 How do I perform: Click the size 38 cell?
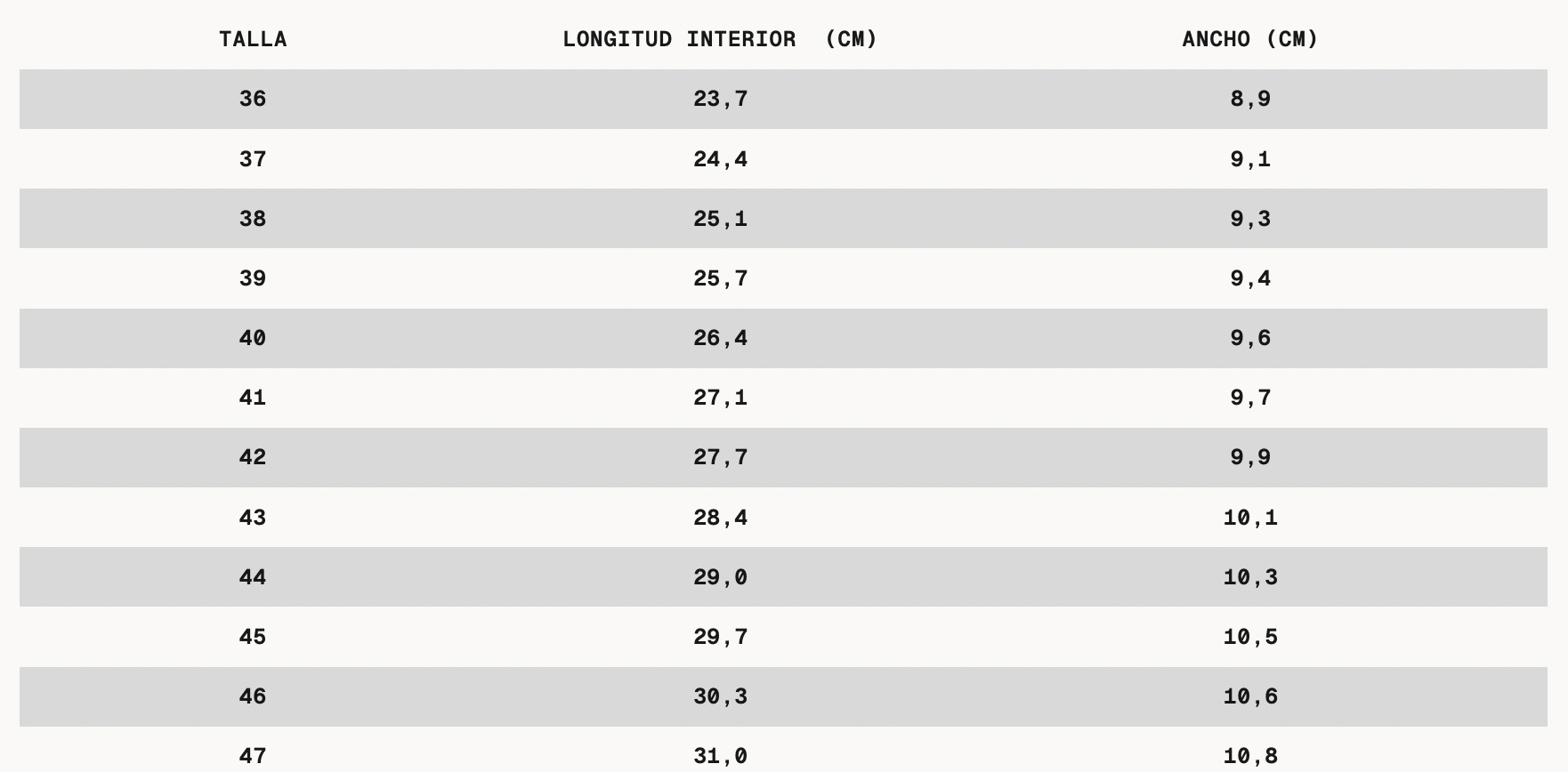pyautogui.click(x=253, y=219)
